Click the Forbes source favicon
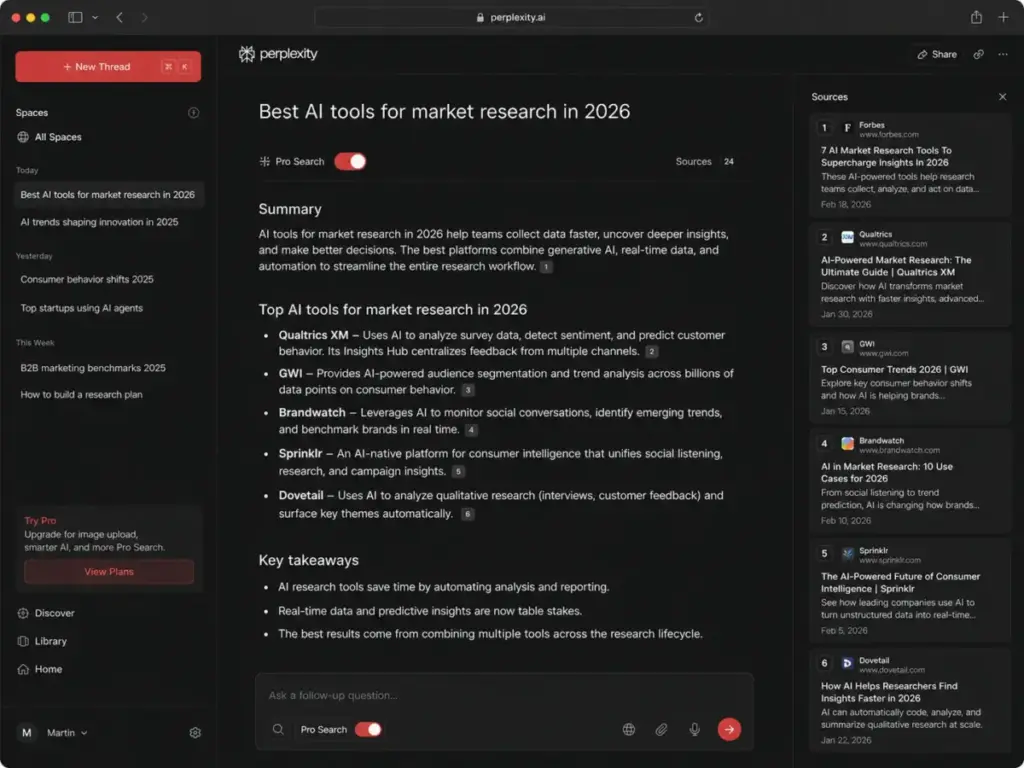Viewport: 1024px width, 768px height. tap(847, 128)
